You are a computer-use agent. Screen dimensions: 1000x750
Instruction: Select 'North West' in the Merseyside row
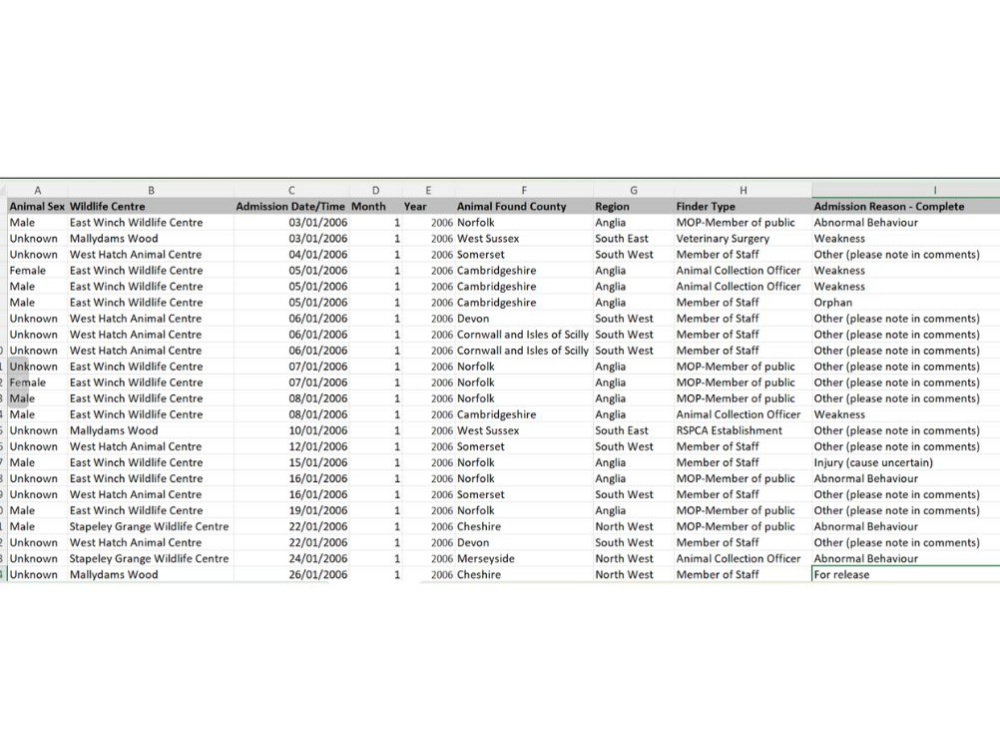633,559
